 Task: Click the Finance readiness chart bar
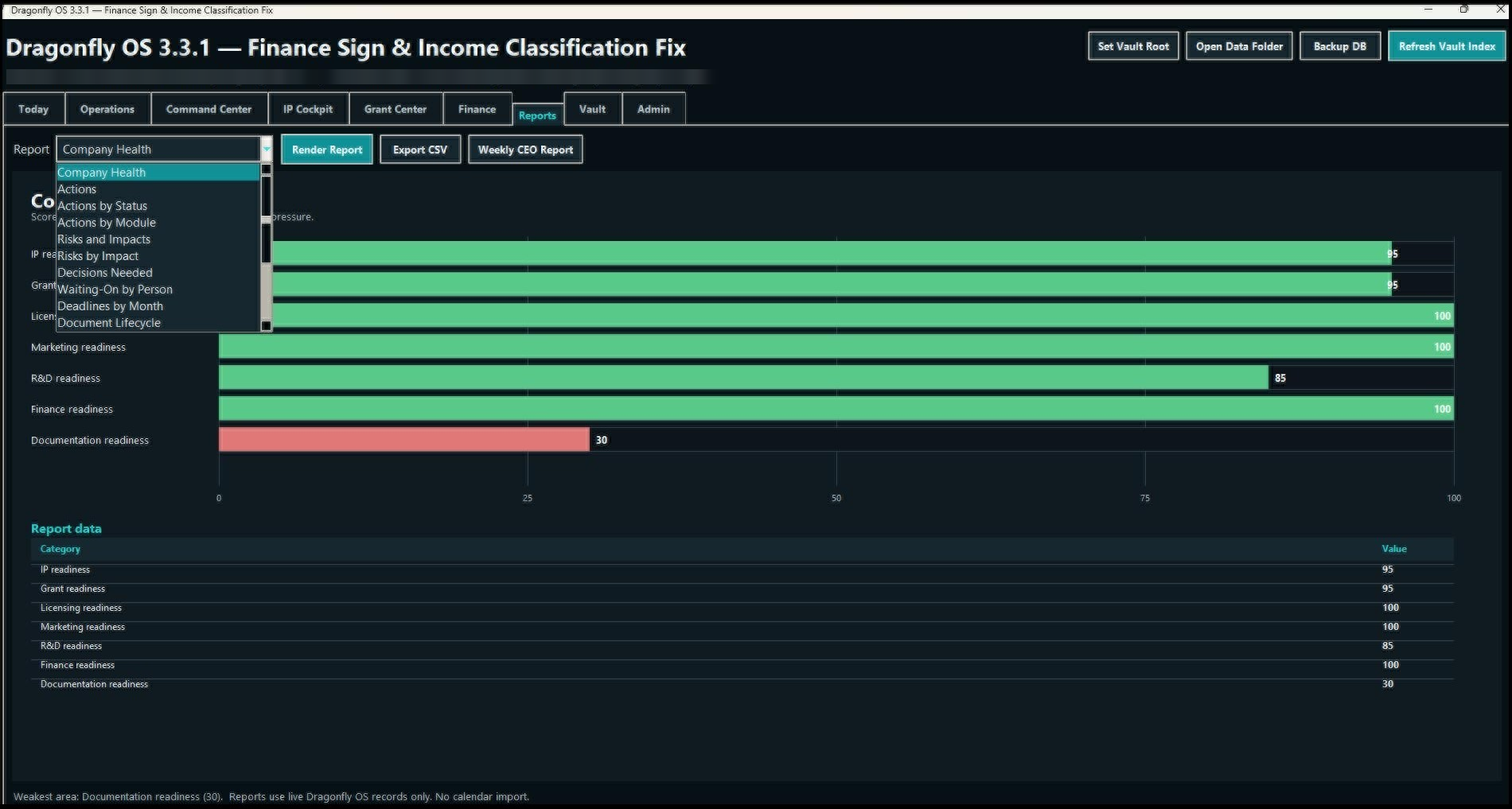[836, 409]
